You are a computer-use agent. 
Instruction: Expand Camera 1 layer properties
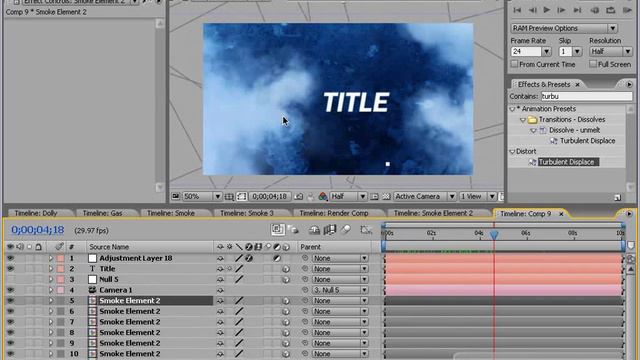pos(51,290)
